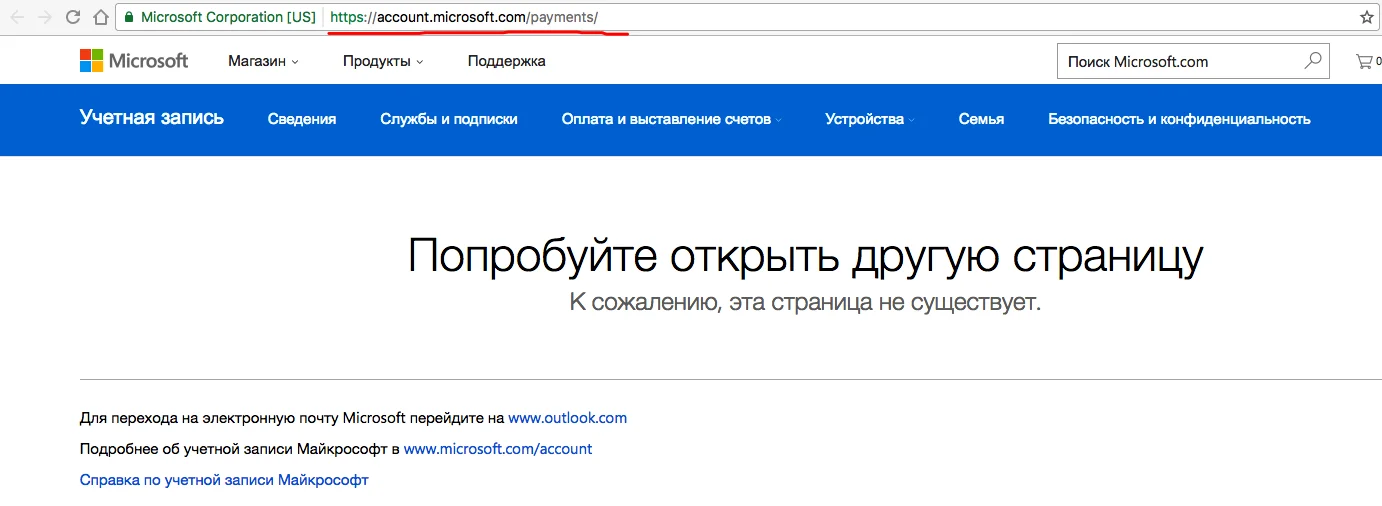The width and height of the screenshot is (1382, 506).
Task: Open the Оплата и выставление счетов dropdown
Action: 671,119
